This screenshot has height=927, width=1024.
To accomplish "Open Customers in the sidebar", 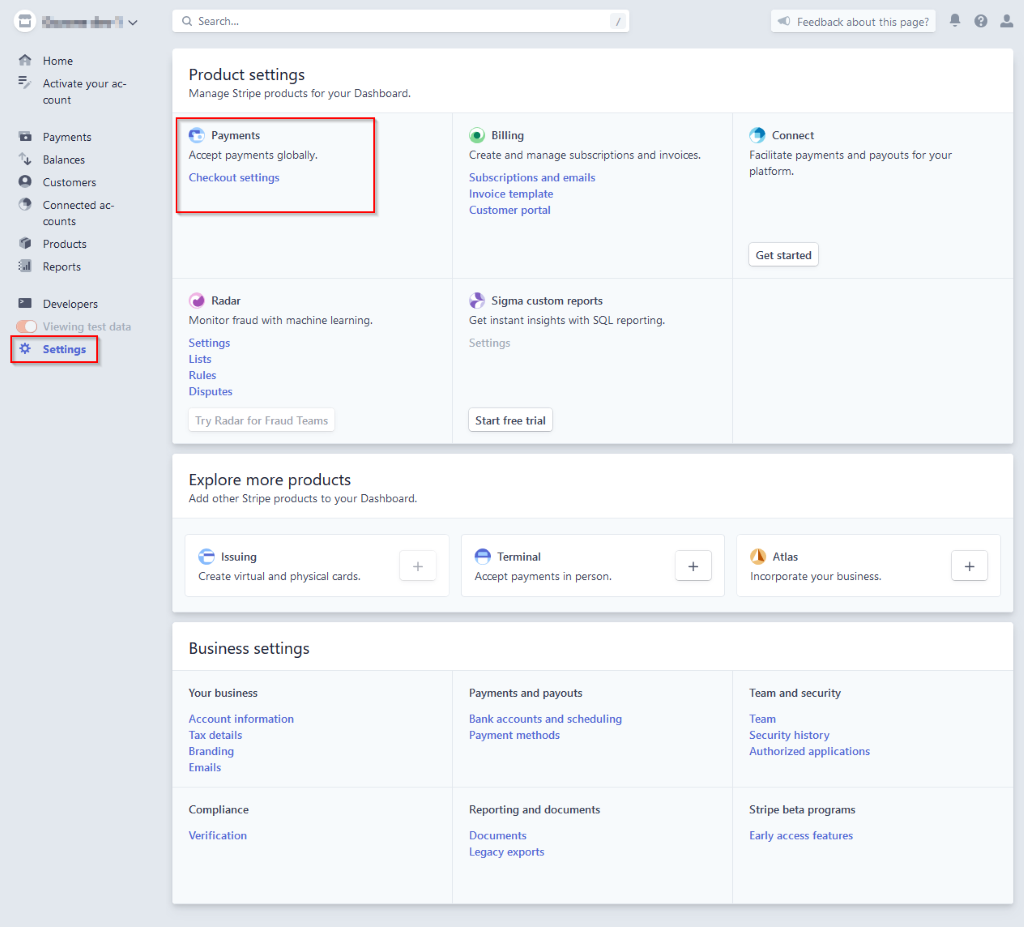I will (x=69, y=182).
